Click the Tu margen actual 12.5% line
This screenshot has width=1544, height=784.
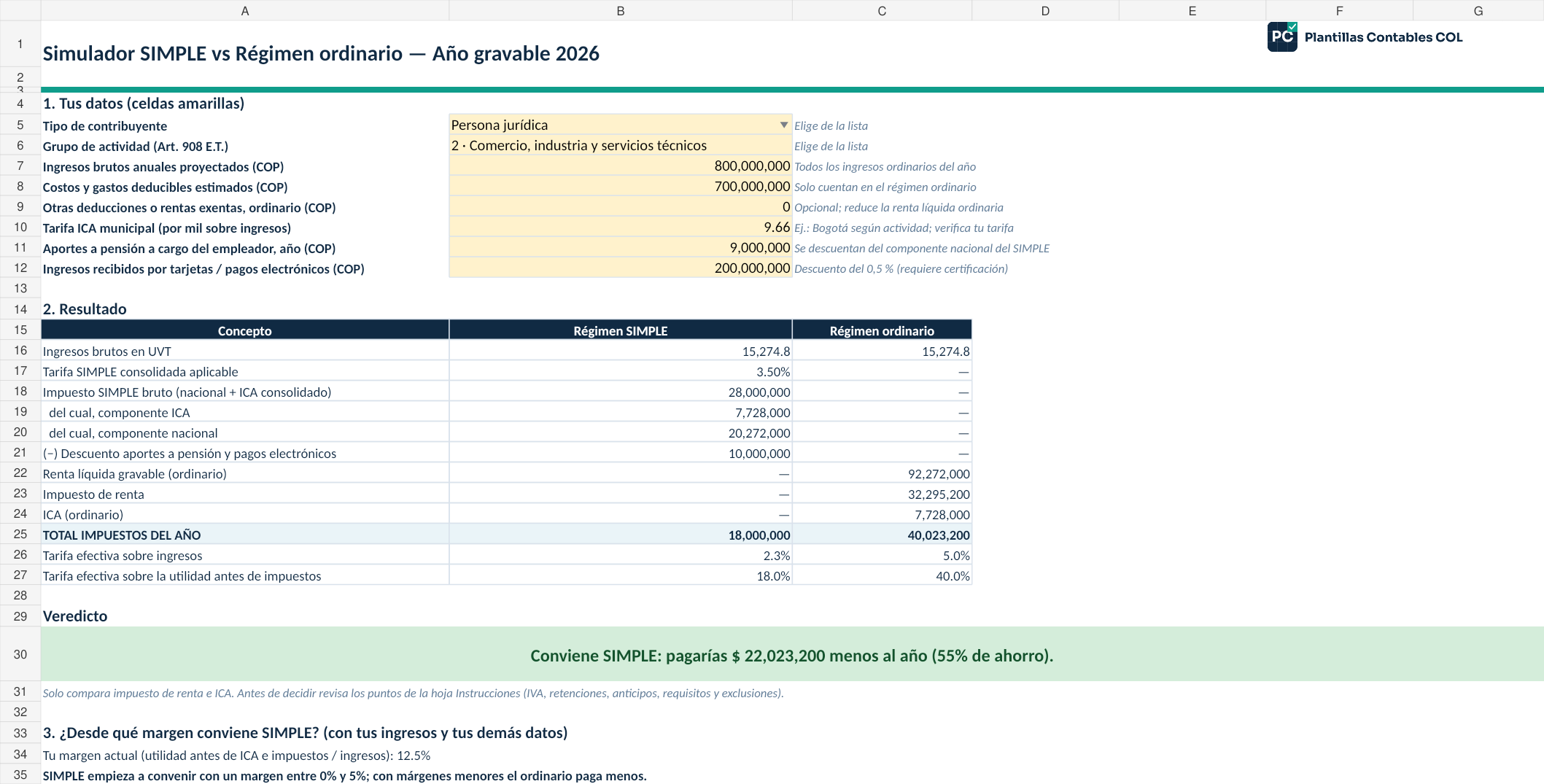(236, 756)
